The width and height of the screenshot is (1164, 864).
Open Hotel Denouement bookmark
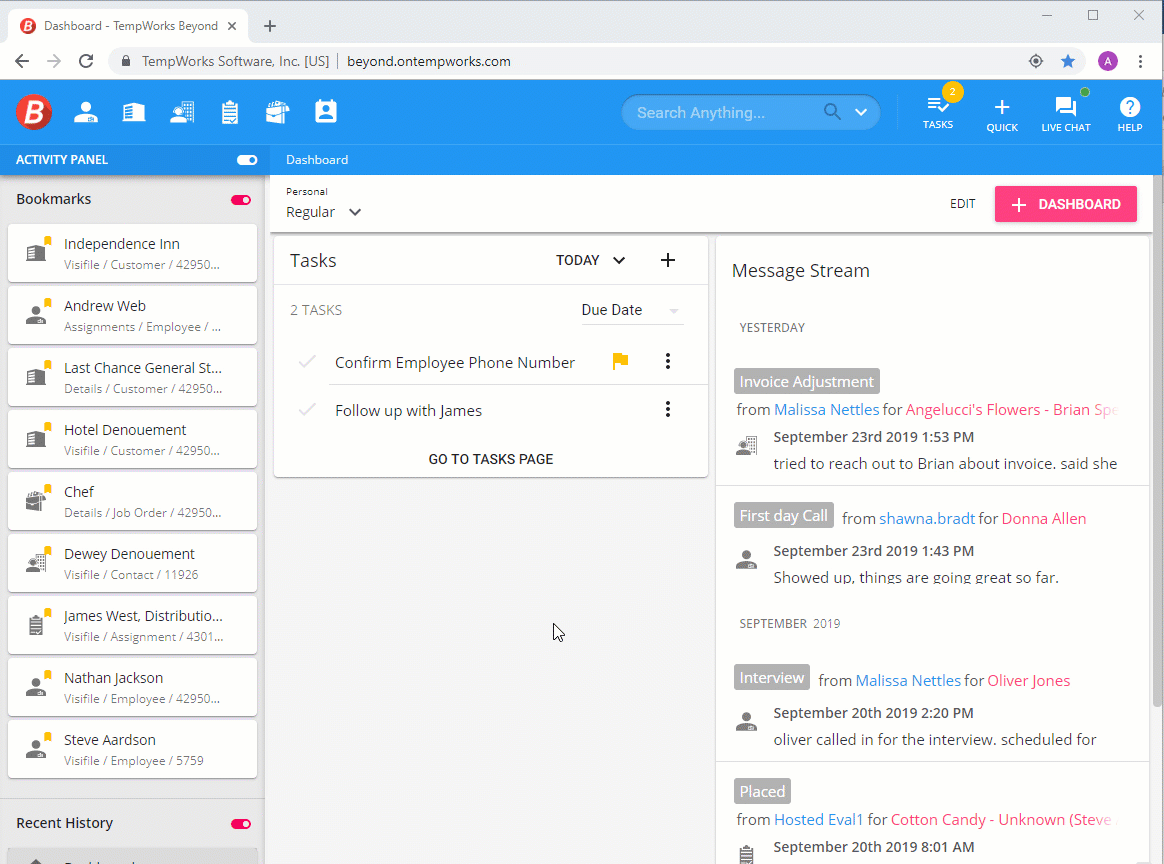132,439
